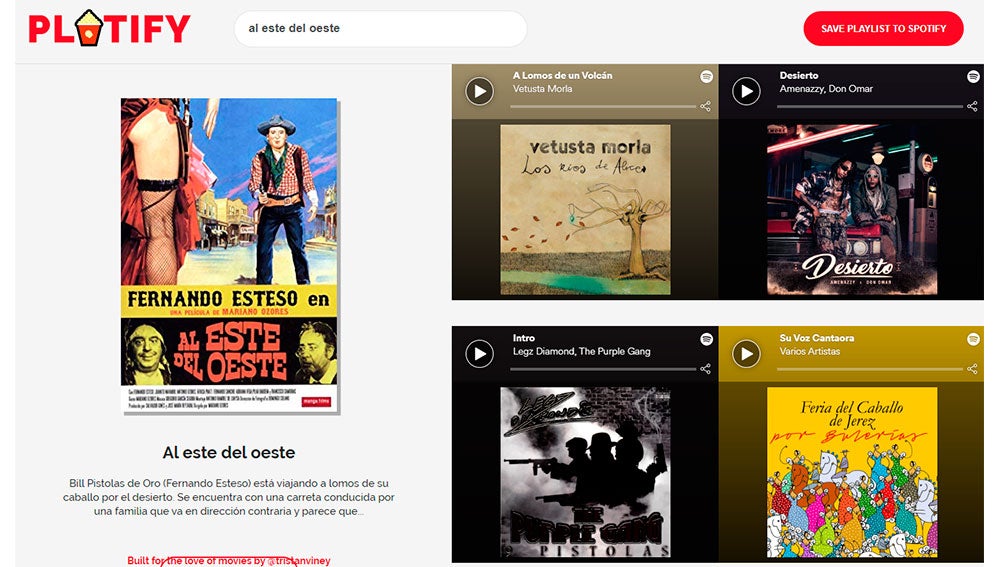Click the movie title 'Al este del oeste'

(229, 452)
